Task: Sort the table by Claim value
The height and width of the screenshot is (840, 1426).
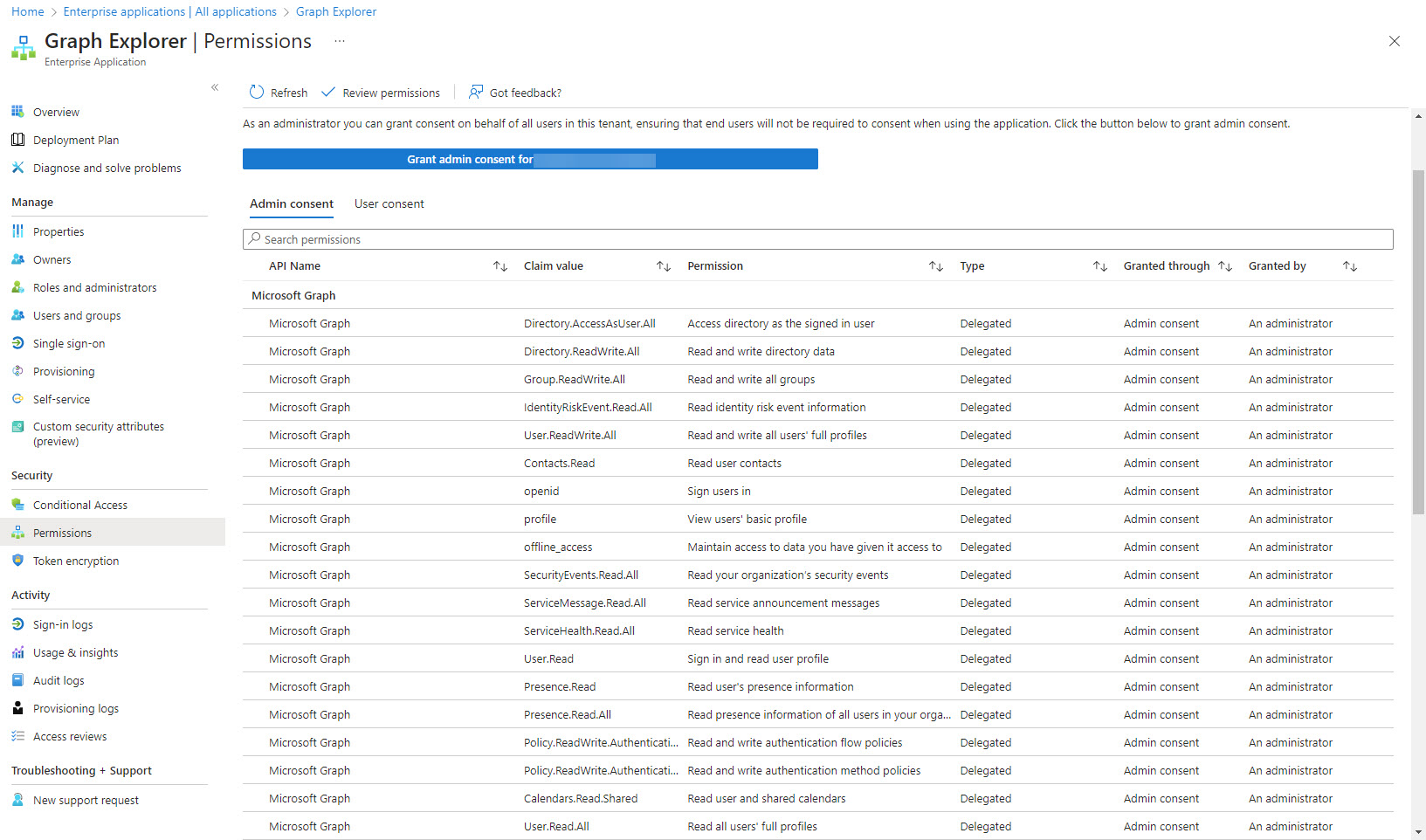Action: tap(664, 266)
